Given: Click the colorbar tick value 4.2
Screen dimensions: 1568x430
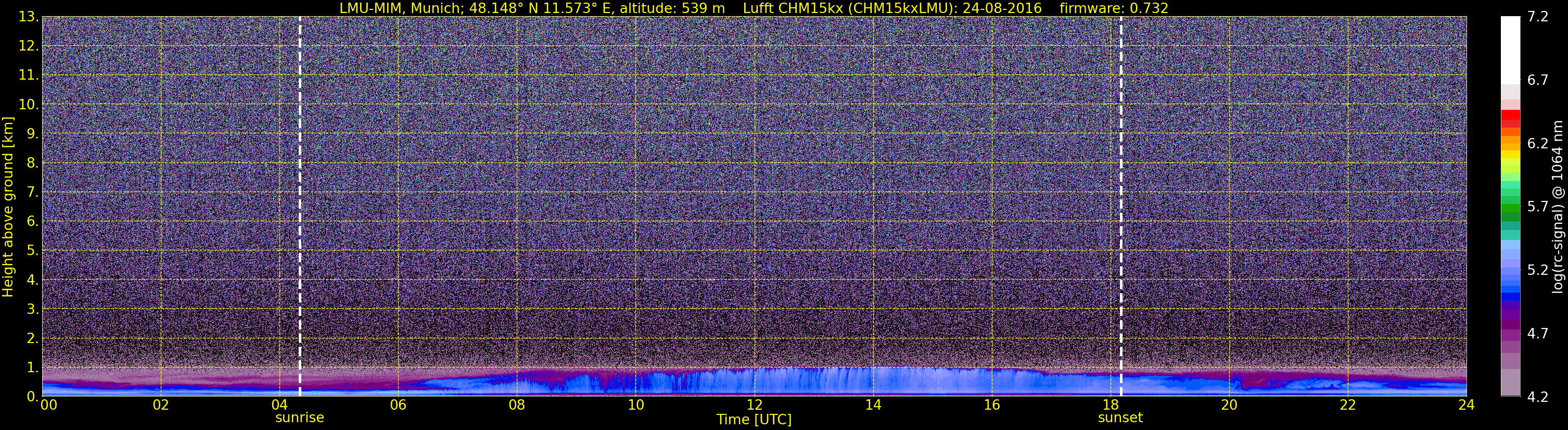Looking at the screenshot, I should click(1538, 397).
